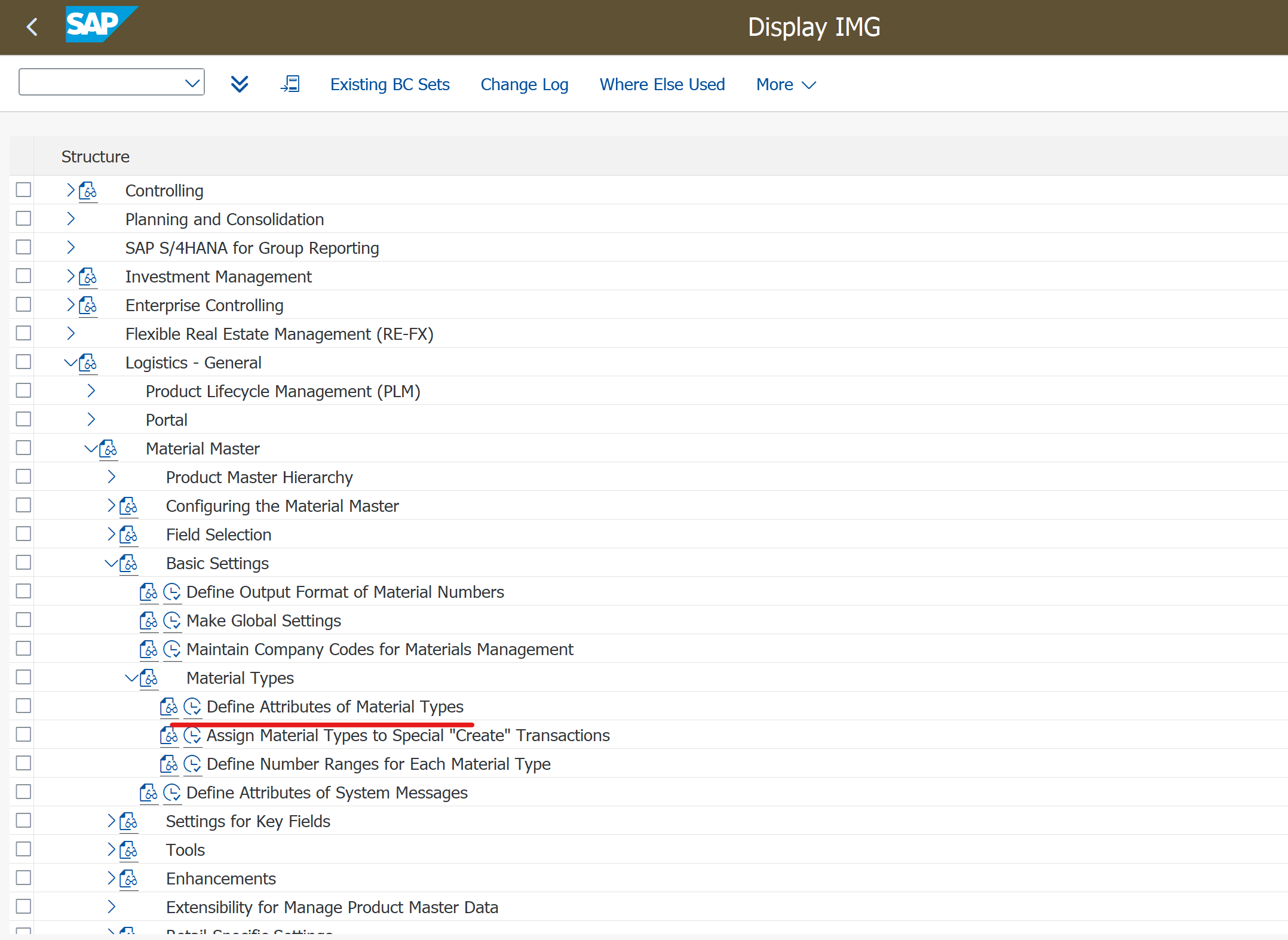This screenshot has height=940, width=1288.
Task: Open the command field dropdown
Action: pyautogui.click(x=192, y=83)
